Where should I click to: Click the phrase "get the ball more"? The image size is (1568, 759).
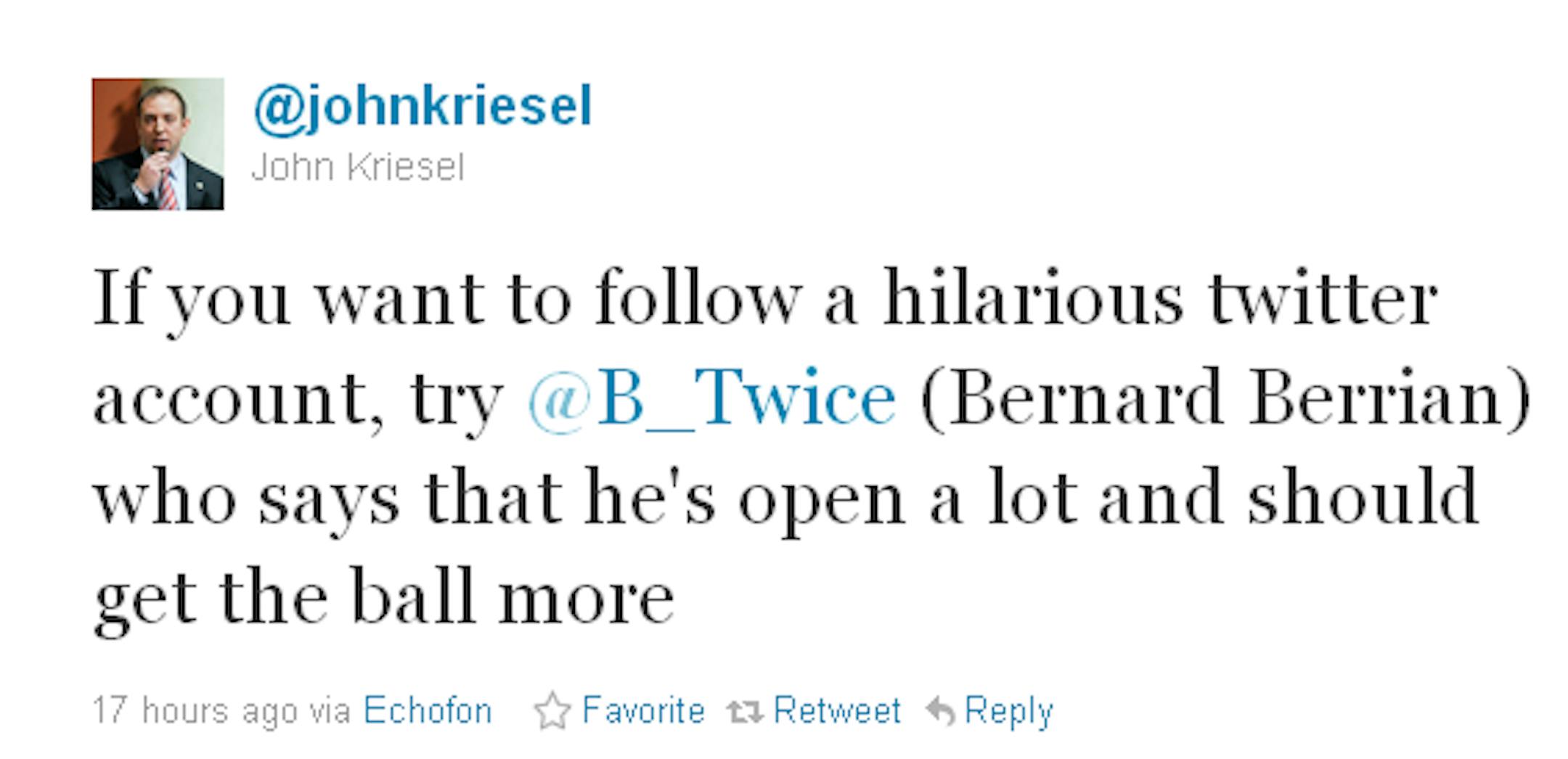point(384,597)
